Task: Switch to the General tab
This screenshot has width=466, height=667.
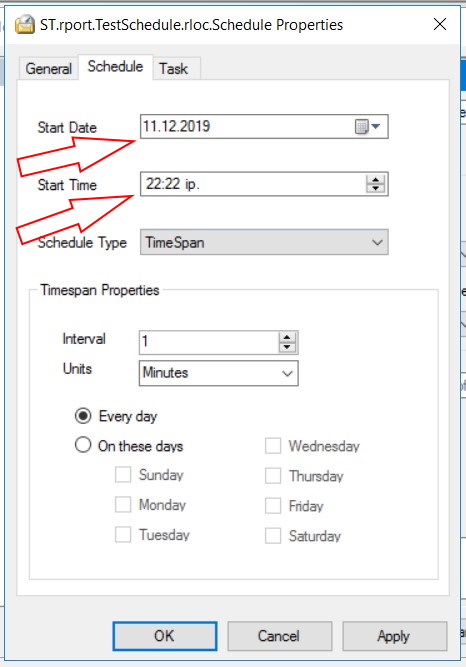Action: point(49,68)
